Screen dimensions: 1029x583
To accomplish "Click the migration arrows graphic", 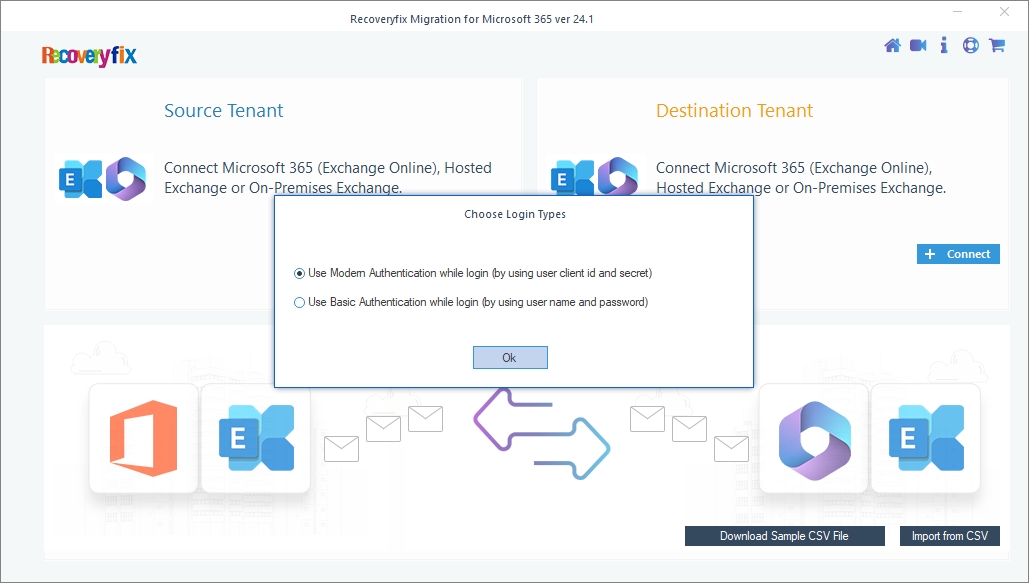I will click(x=541, y=433).
